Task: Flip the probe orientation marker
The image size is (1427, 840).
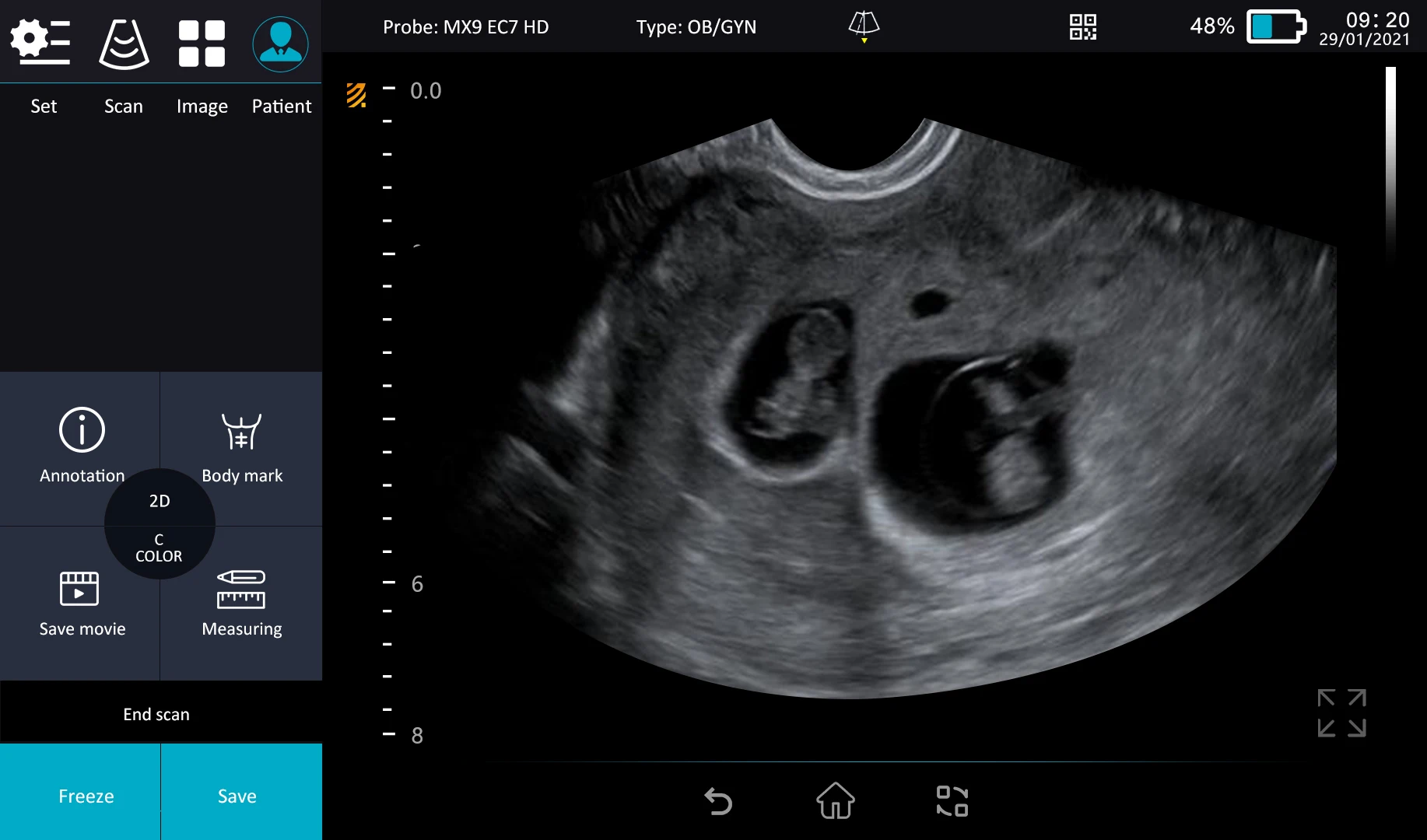Action: (863, 24)
